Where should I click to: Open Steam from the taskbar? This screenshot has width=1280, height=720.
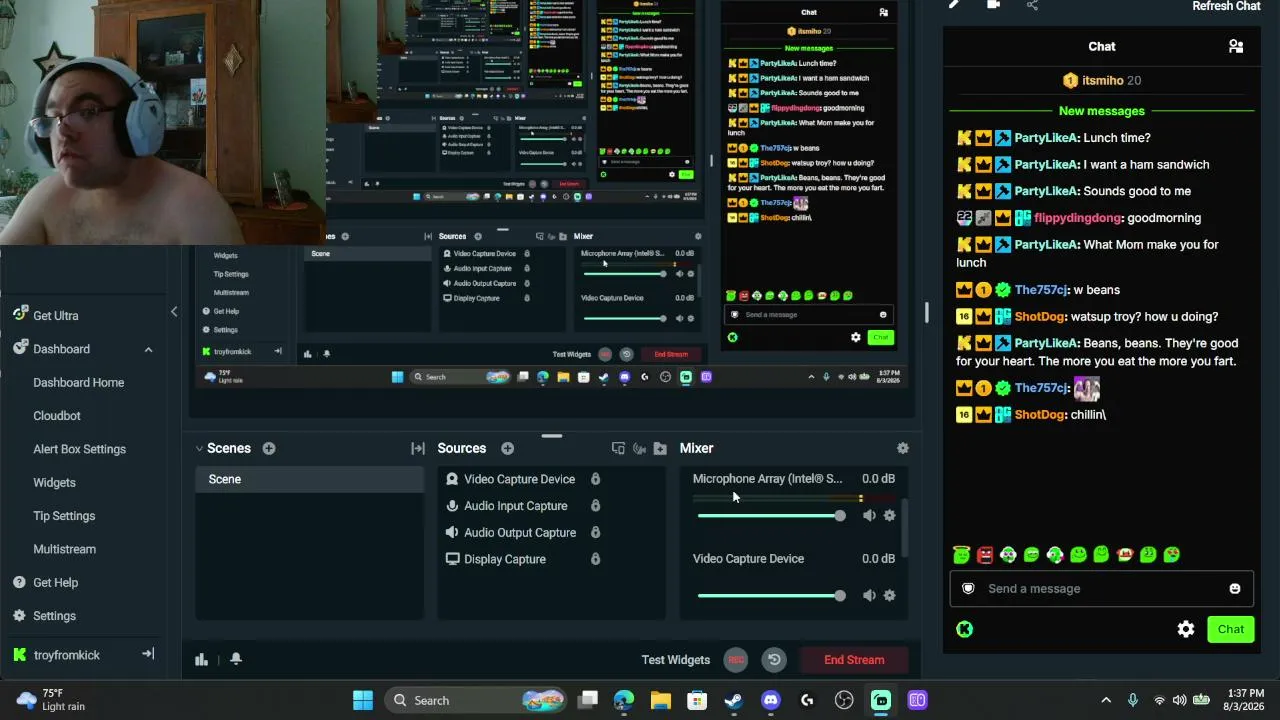tap(734, 700)
